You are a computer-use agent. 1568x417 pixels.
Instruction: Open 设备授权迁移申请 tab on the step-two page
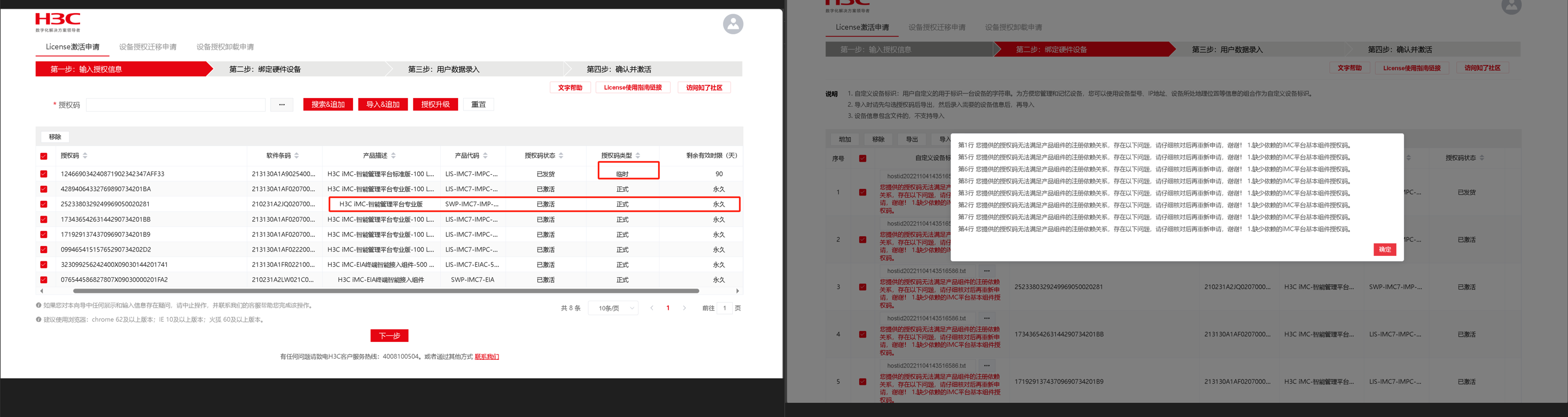click(x=937, y=27)
